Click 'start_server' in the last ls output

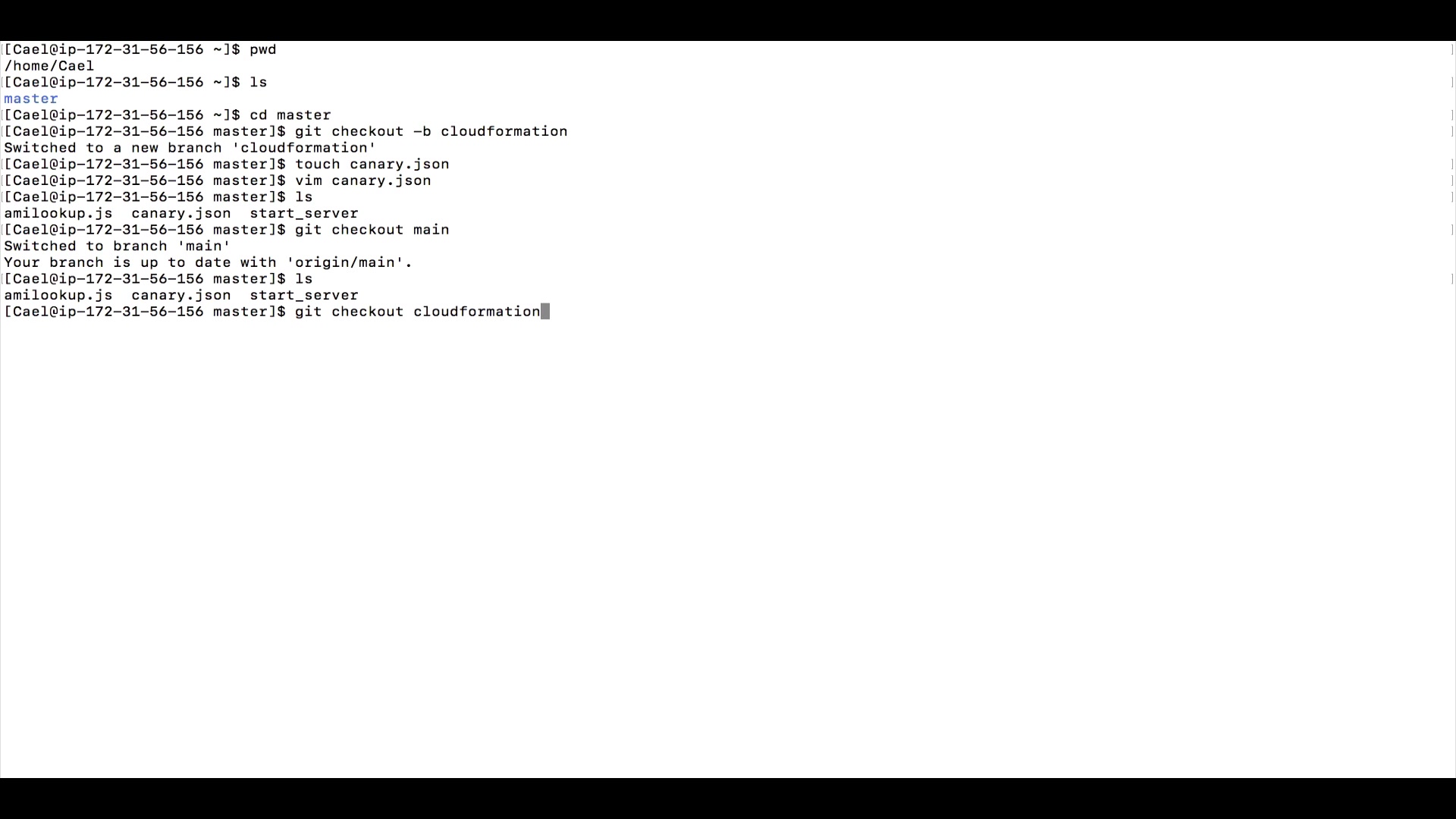[x=304, y=296]
